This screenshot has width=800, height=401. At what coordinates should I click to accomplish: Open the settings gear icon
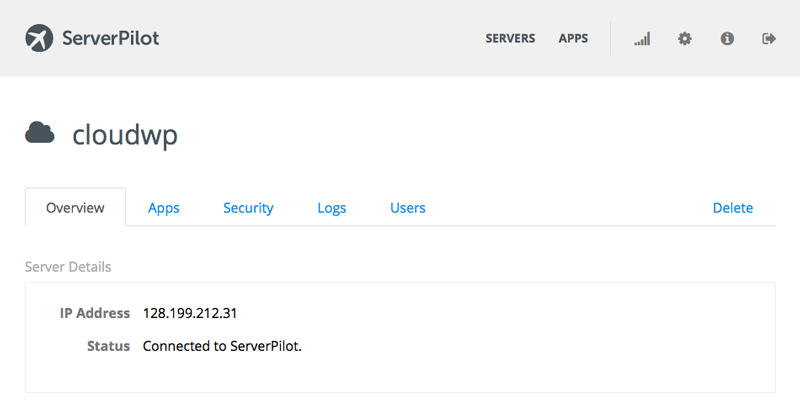coord(685,38)
